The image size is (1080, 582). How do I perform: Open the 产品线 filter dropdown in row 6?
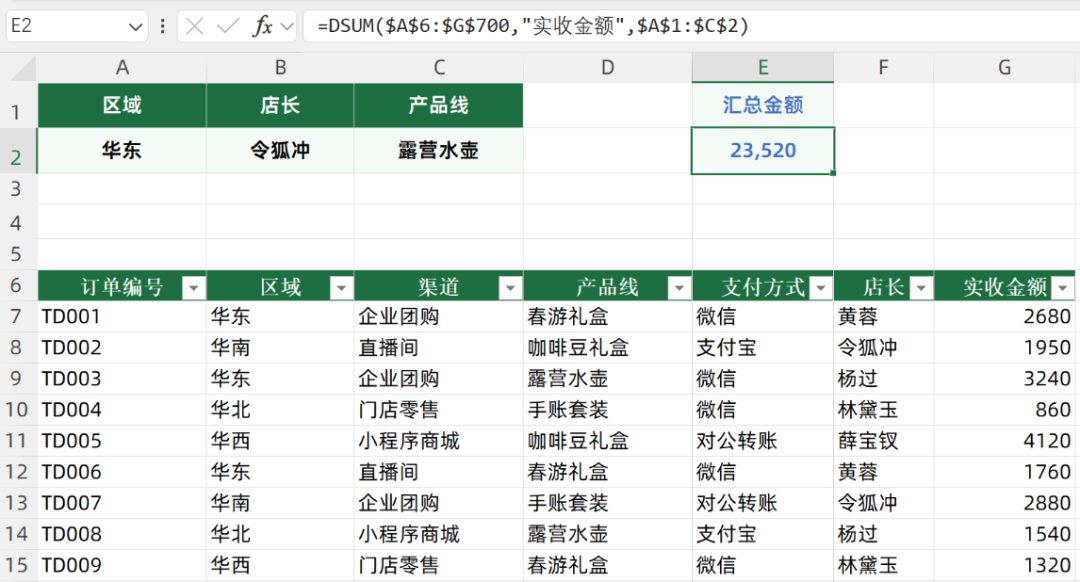679,288
